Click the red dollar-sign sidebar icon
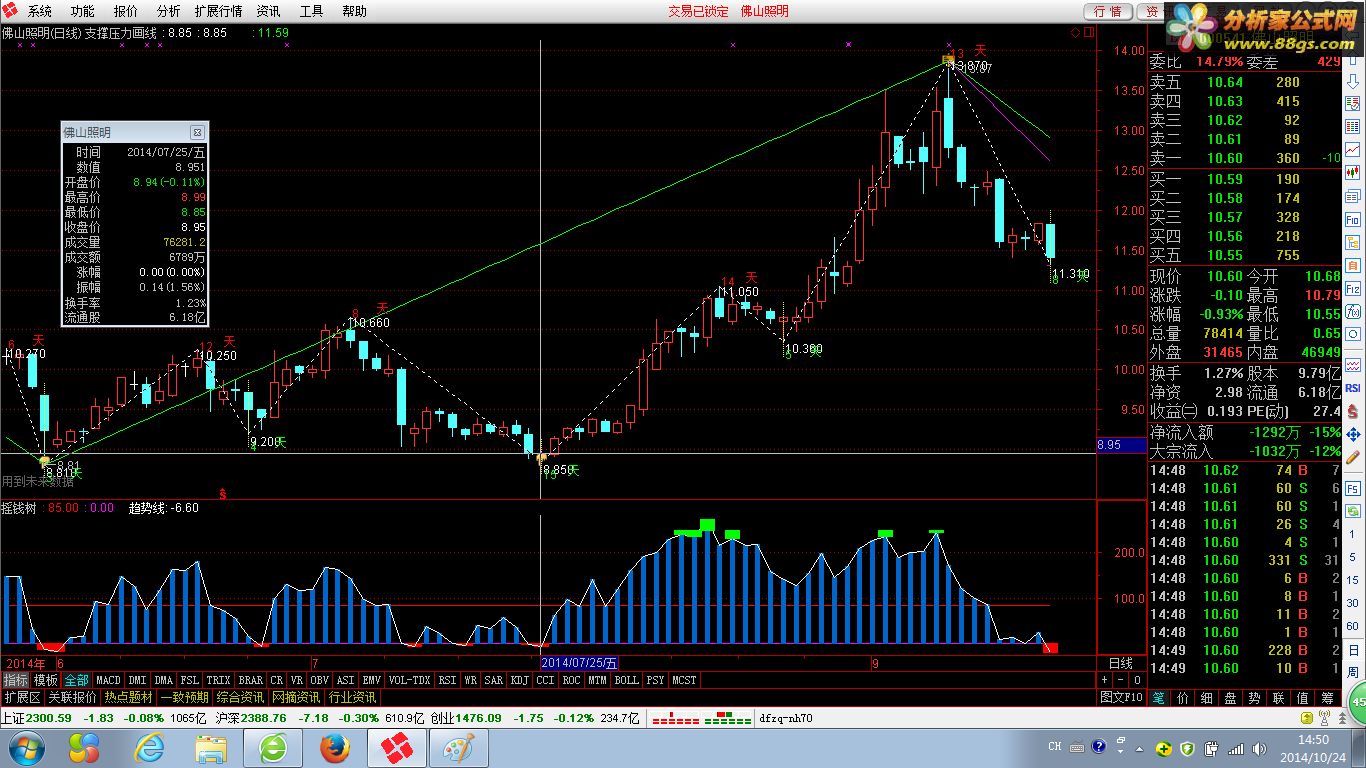The height and width of the screenshot is (768, 1366). coord(1352,410)
